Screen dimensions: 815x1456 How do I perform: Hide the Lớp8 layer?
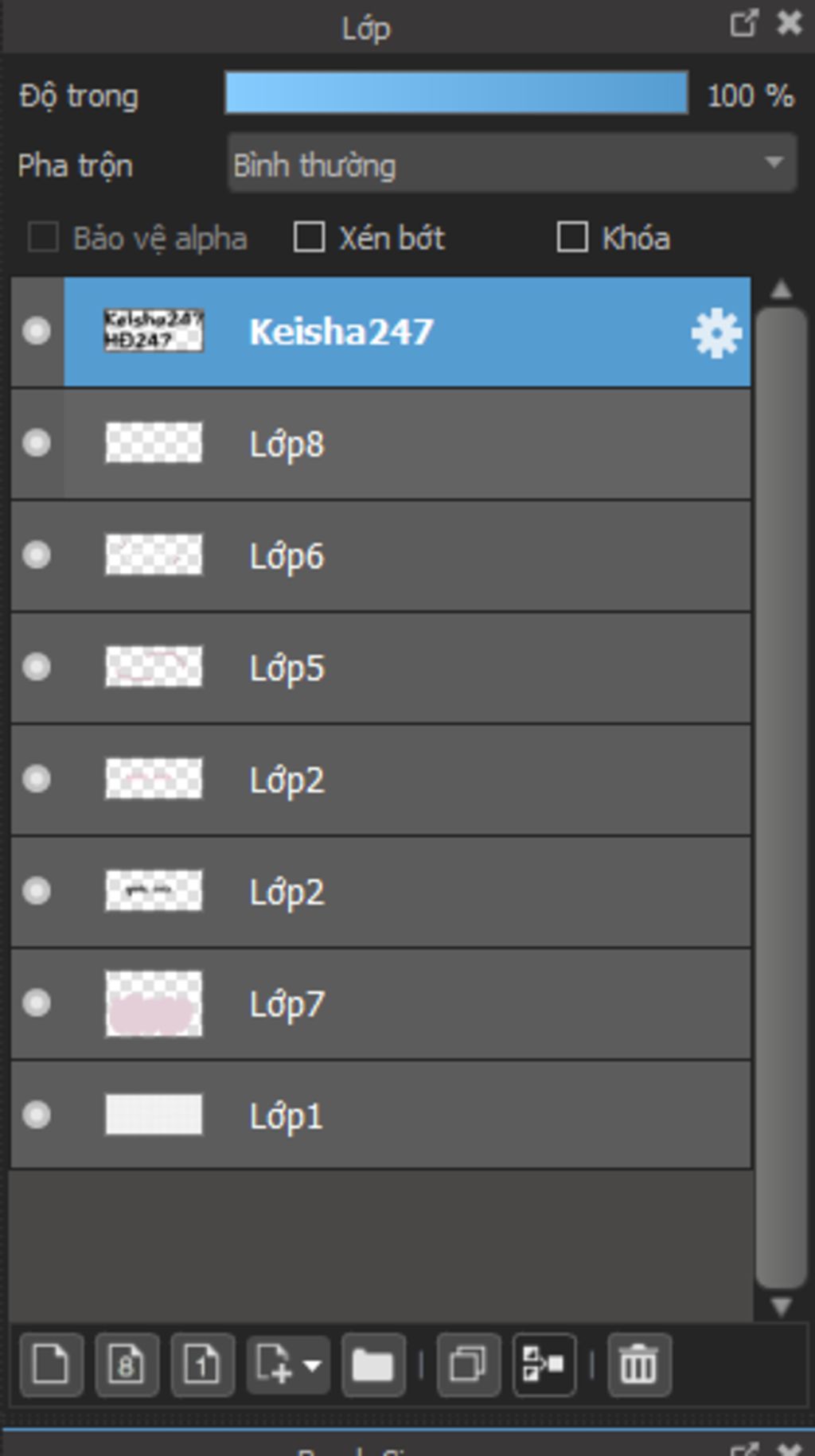37,443
